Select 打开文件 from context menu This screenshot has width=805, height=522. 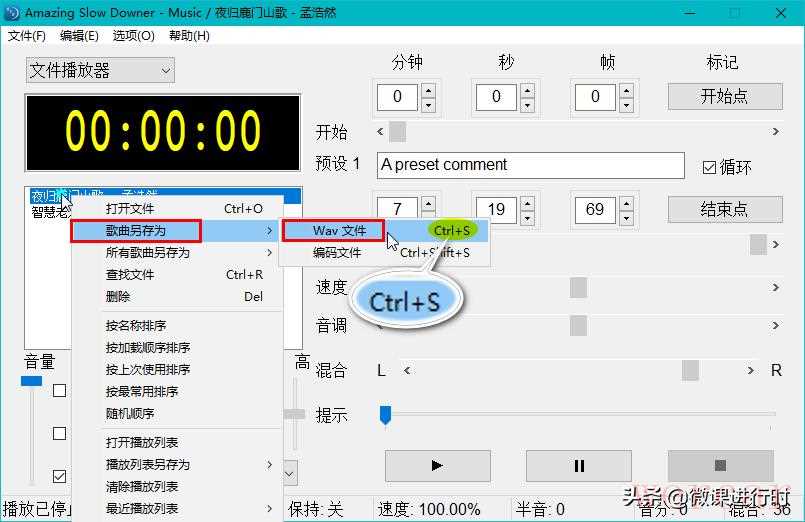(x=130, y=209)
